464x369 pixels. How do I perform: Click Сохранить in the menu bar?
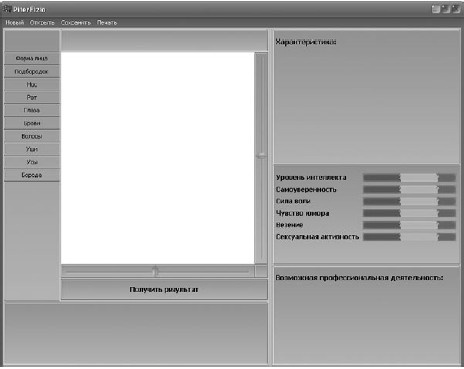pos(76,23)
